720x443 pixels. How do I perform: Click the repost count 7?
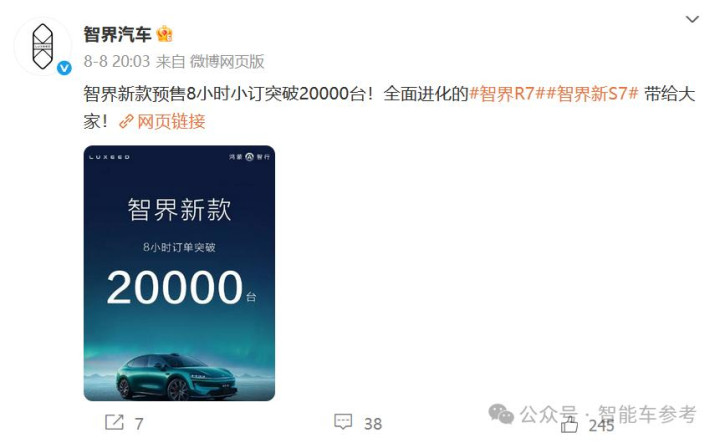pos(139,424)
